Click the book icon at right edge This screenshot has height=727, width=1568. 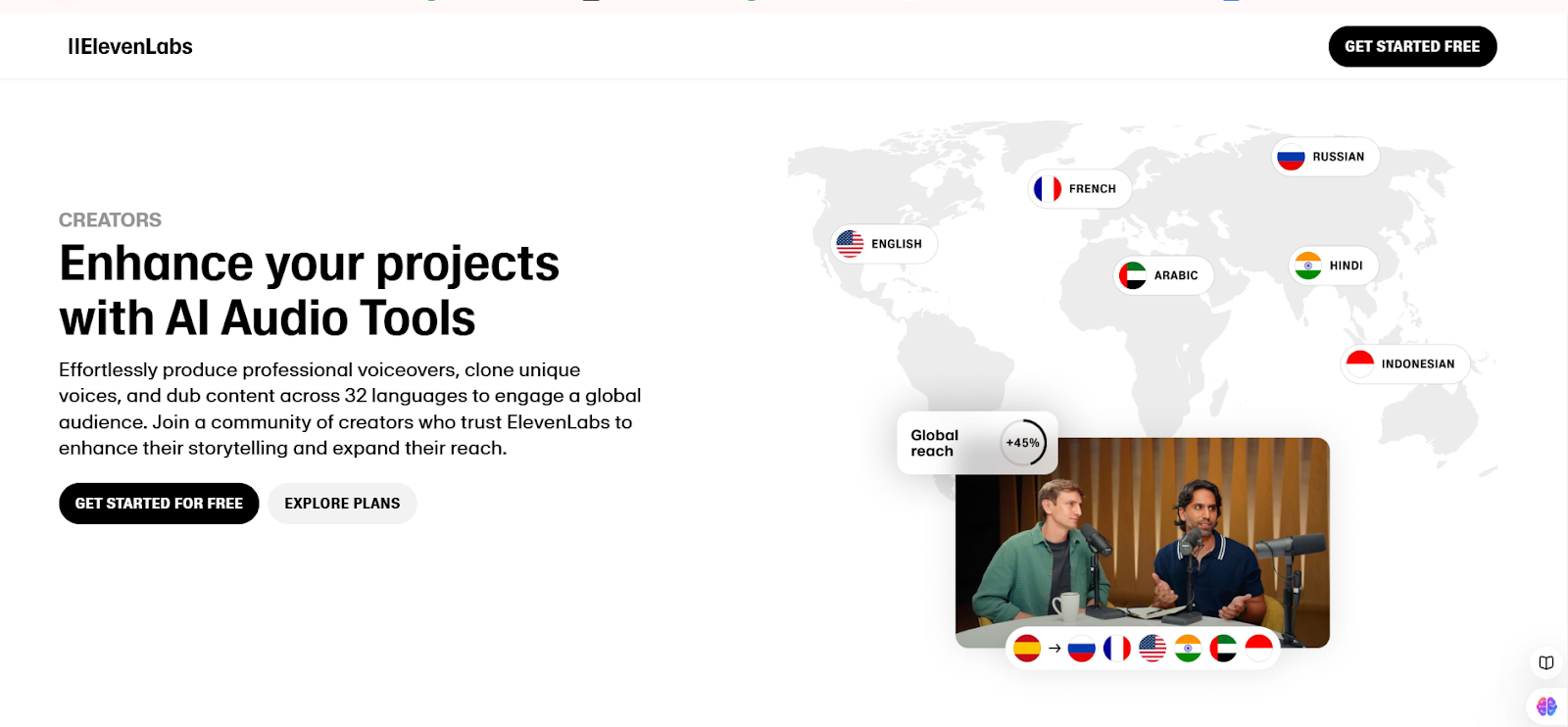coord(1546,663)
